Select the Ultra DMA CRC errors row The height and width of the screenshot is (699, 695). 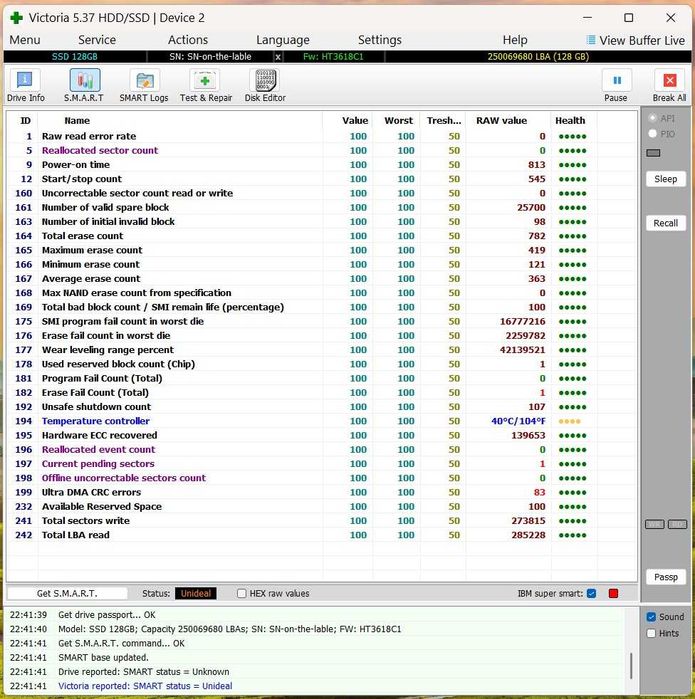(321, 492)
